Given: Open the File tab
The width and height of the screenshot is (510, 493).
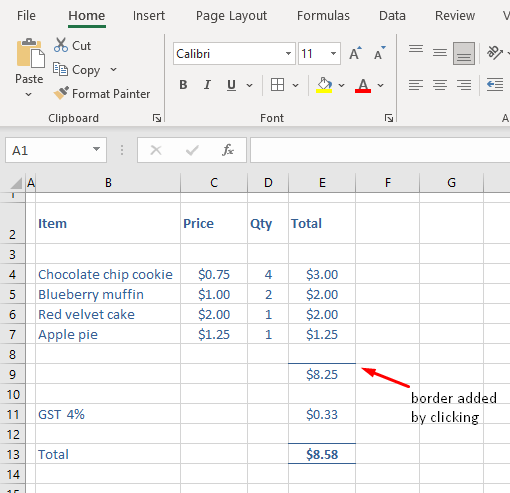Looking at the screenshot, I should 26,16.
